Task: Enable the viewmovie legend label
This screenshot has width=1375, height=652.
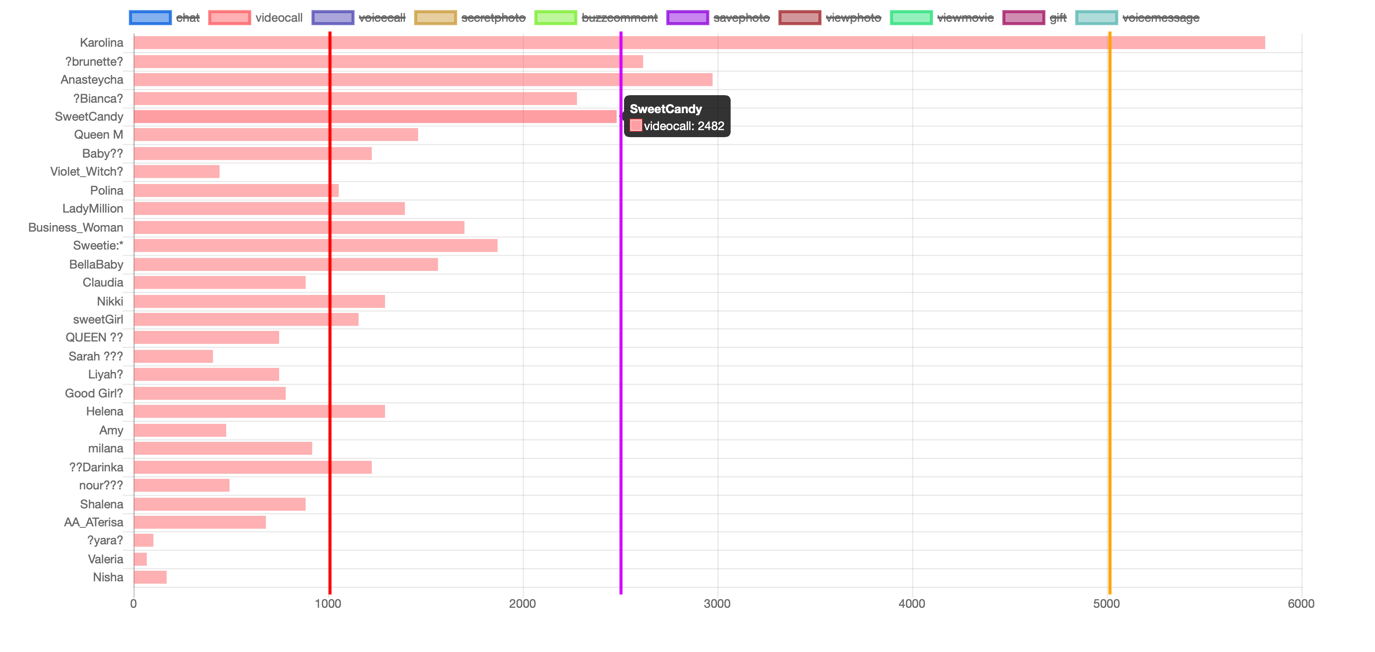Action: (965, 17)
